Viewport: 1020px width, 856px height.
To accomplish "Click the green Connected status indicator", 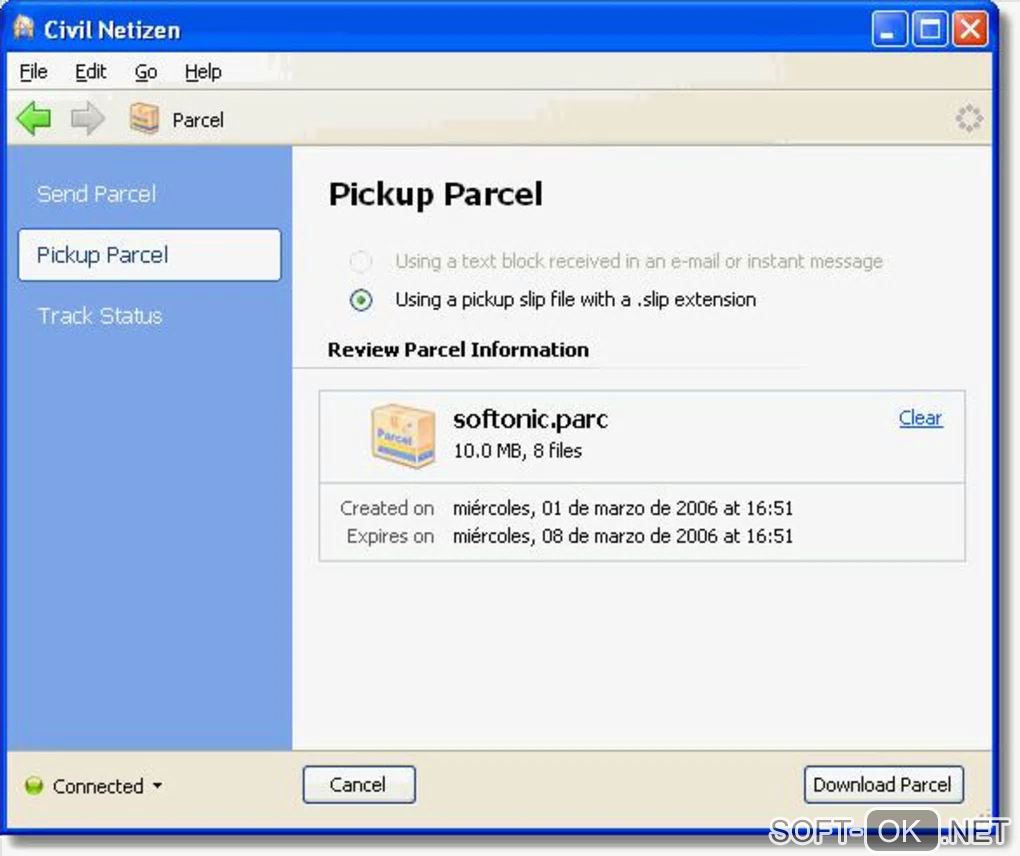I will (x=34, y=786).
